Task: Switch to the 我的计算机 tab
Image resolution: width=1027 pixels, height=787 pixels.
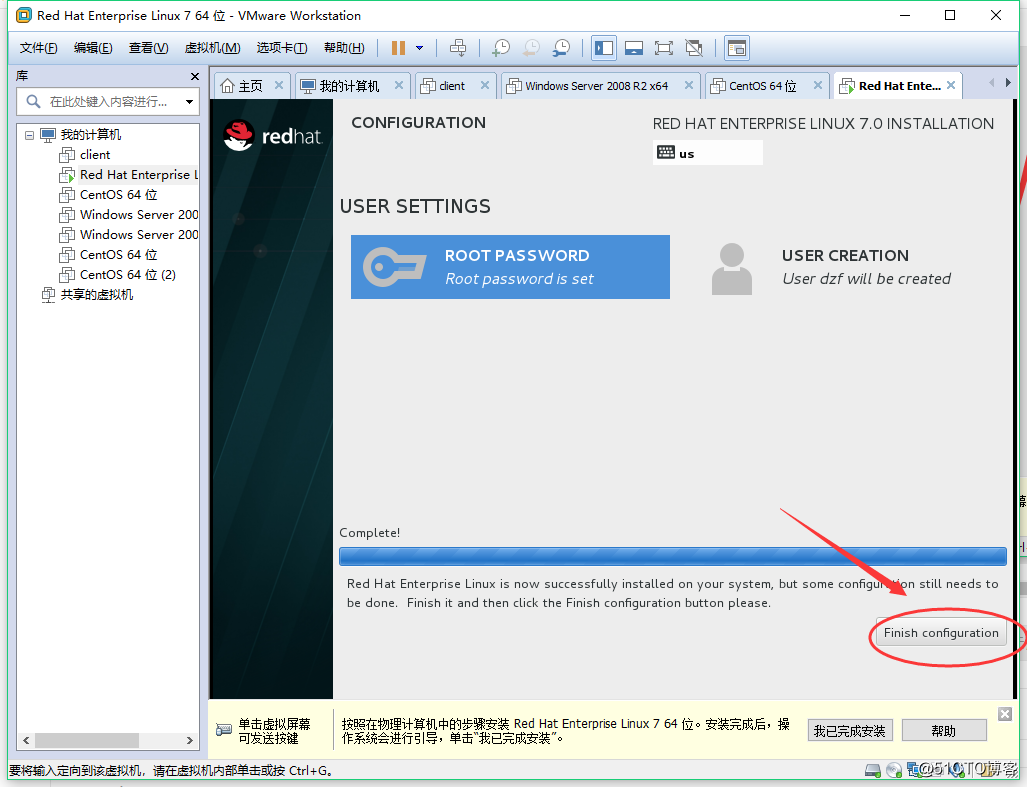Action: point(349,86)
